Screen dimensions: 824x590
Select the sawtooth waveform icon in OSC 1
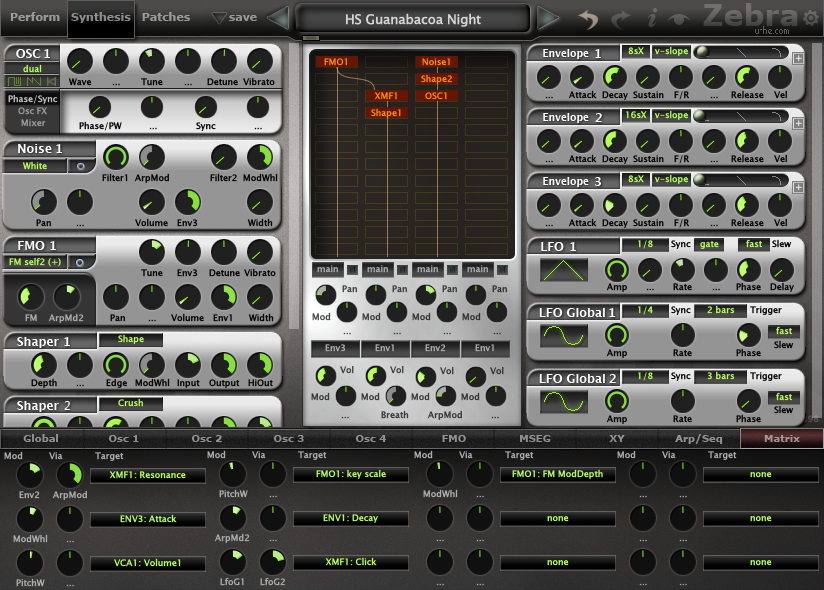pos(34,81)
